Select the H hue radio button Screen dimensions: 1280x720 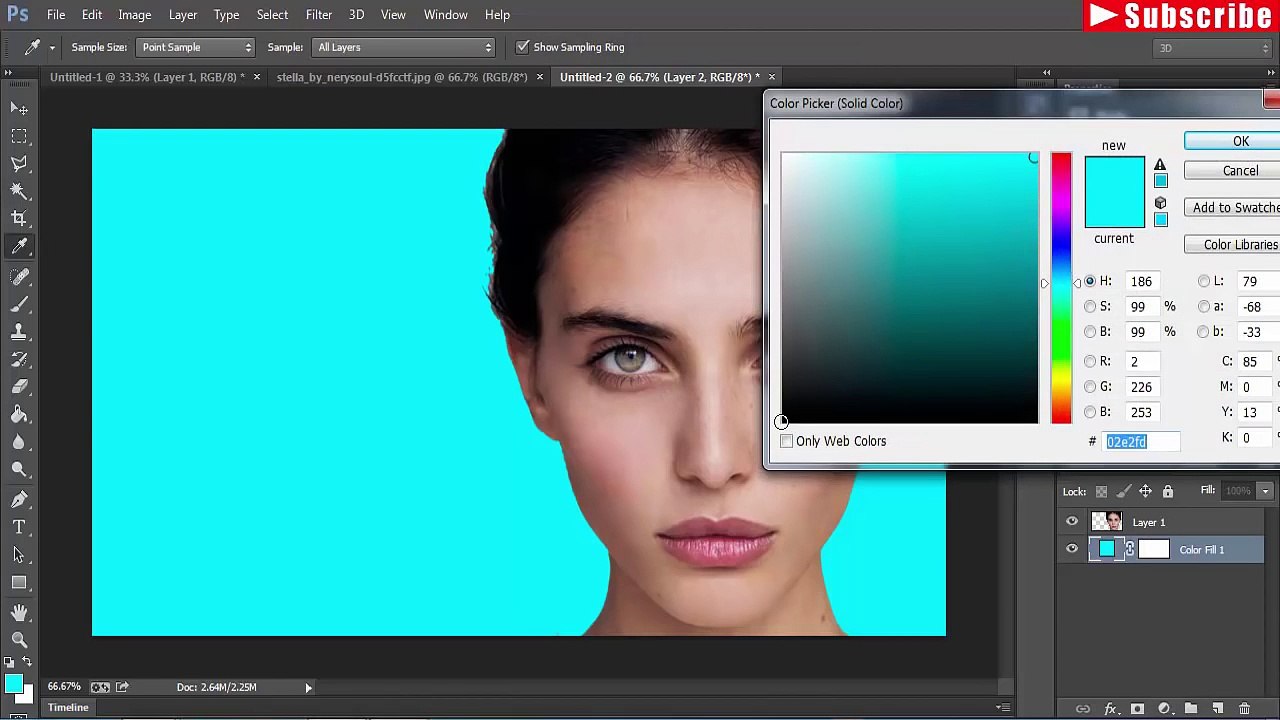1090,281
